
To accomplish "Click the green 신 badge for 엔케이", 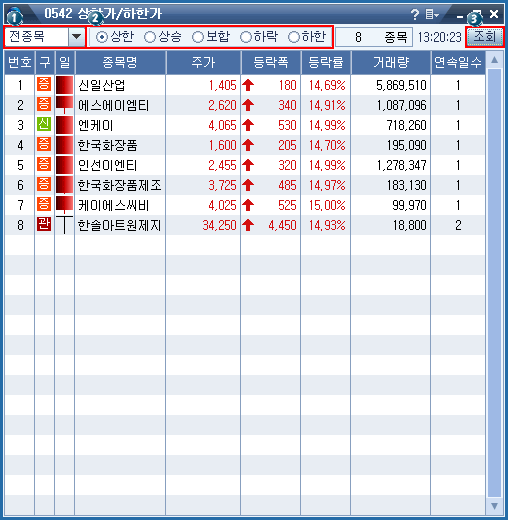I will point(44,124).
